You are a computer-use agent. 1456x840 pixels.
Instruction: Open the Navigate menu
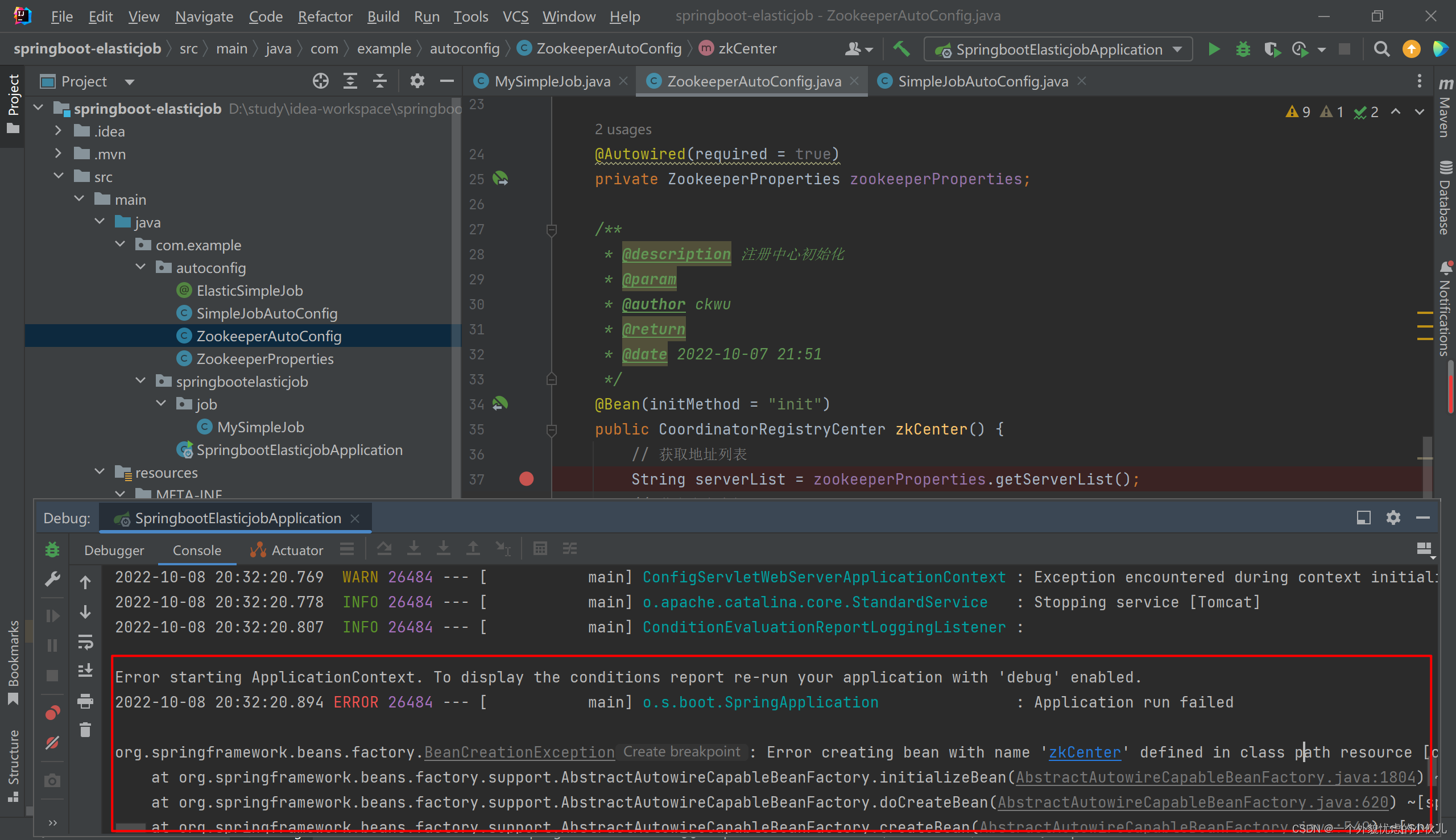204,16
